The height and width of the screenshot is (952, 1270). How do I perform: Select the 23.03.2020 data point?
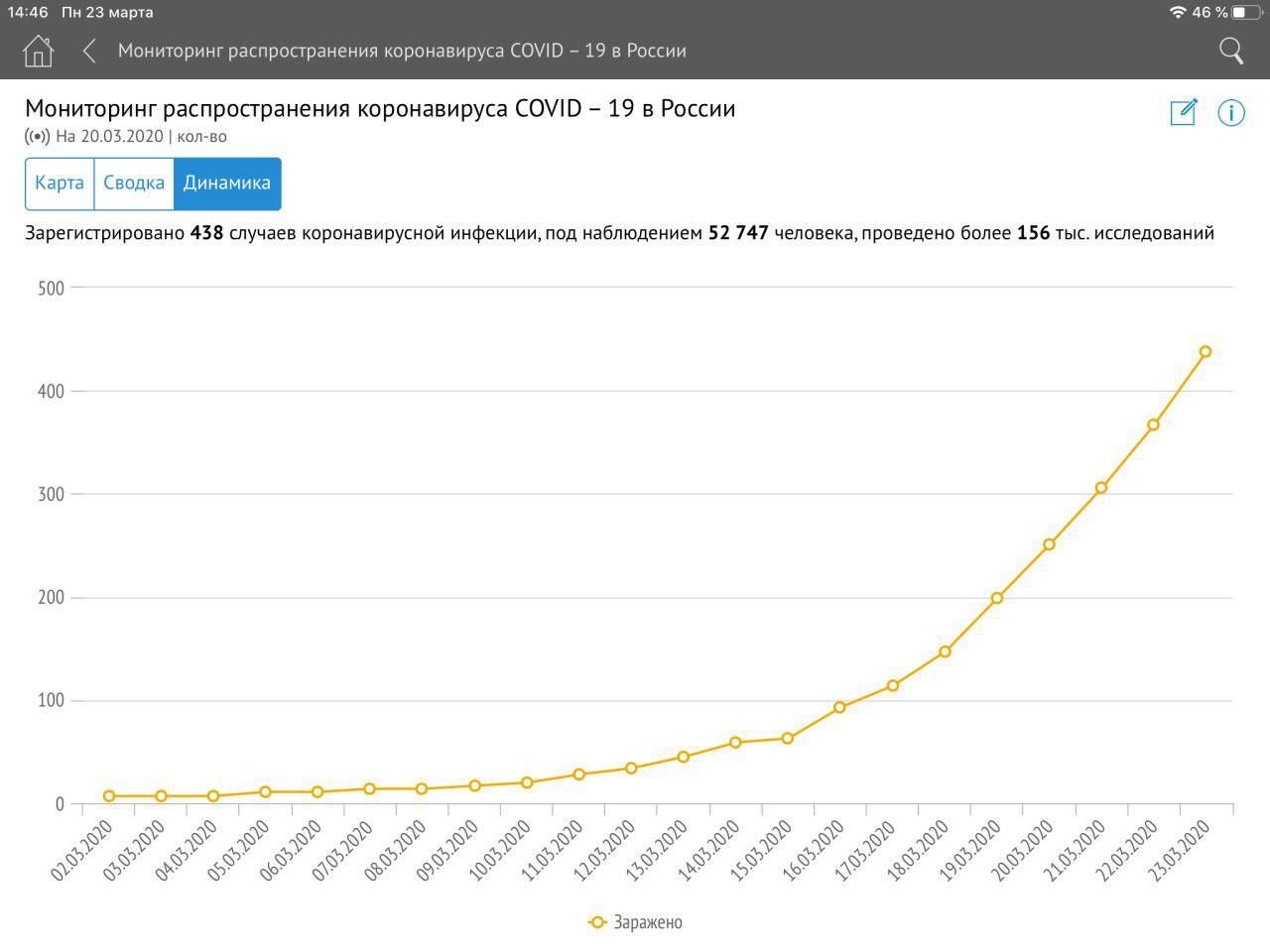tap(1206, 351)
